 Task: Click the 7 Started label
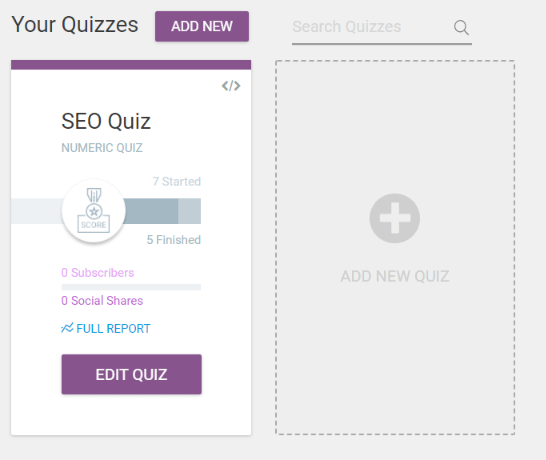[x=177, y=181]
